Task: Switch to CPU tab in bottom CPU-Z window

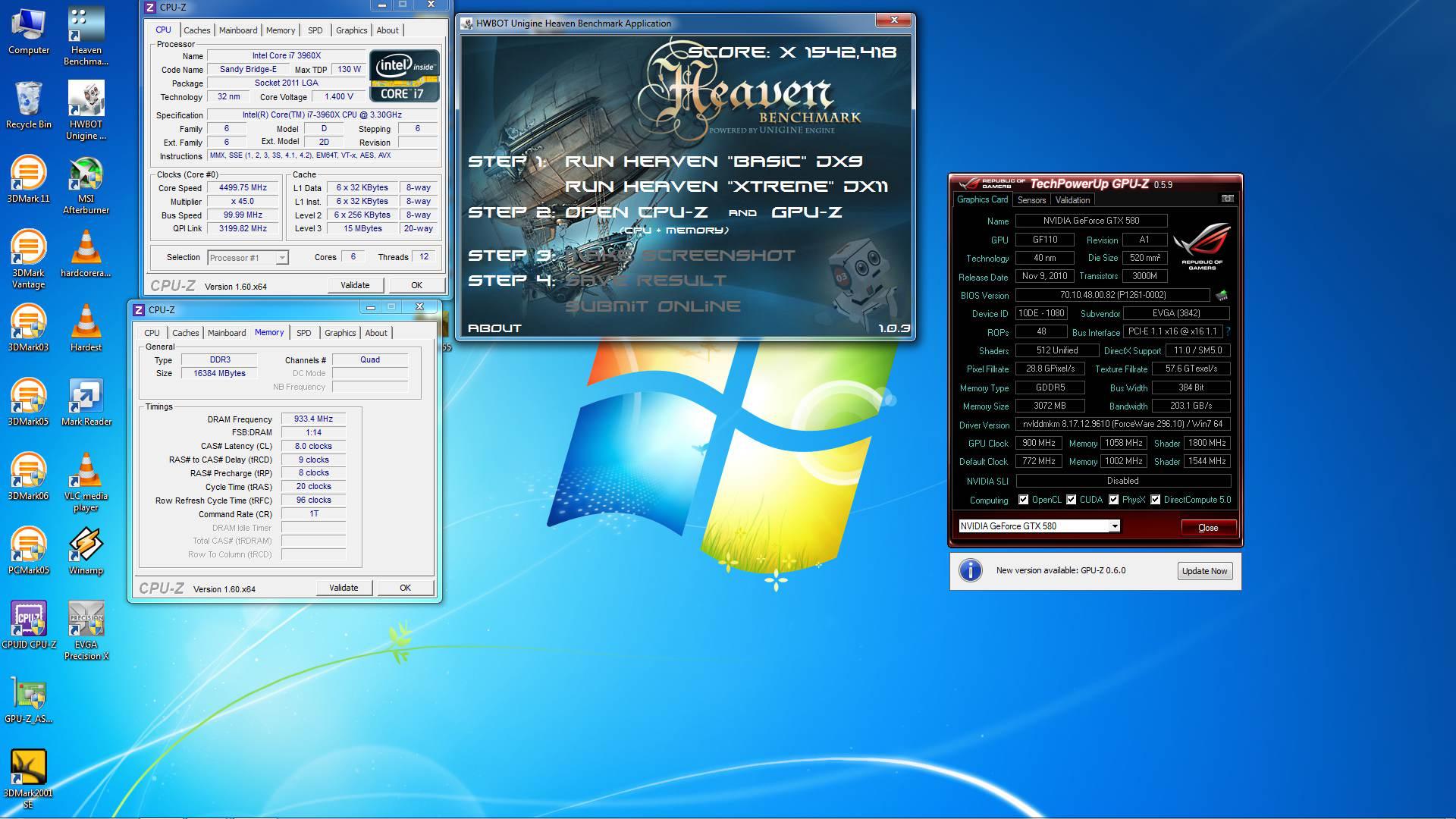Action: tap(152, 333)
